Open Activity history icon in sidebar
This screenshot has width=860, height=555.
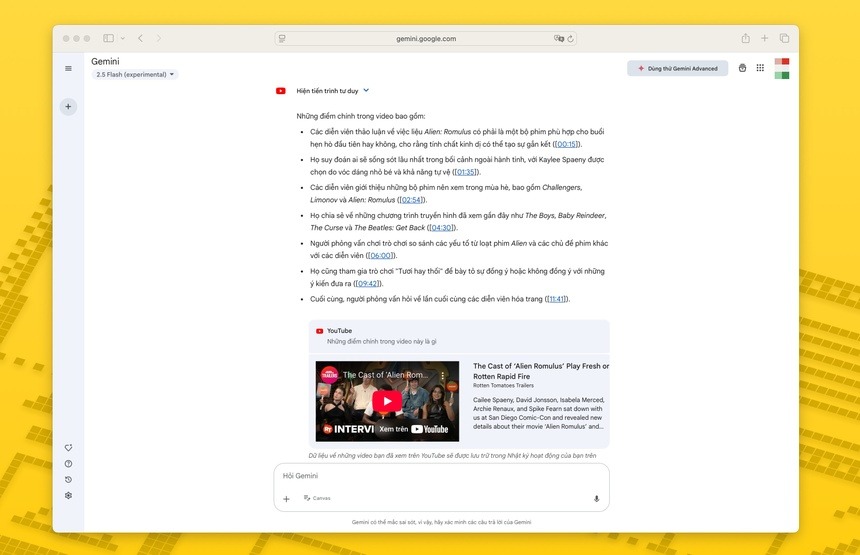click(68, 480)
